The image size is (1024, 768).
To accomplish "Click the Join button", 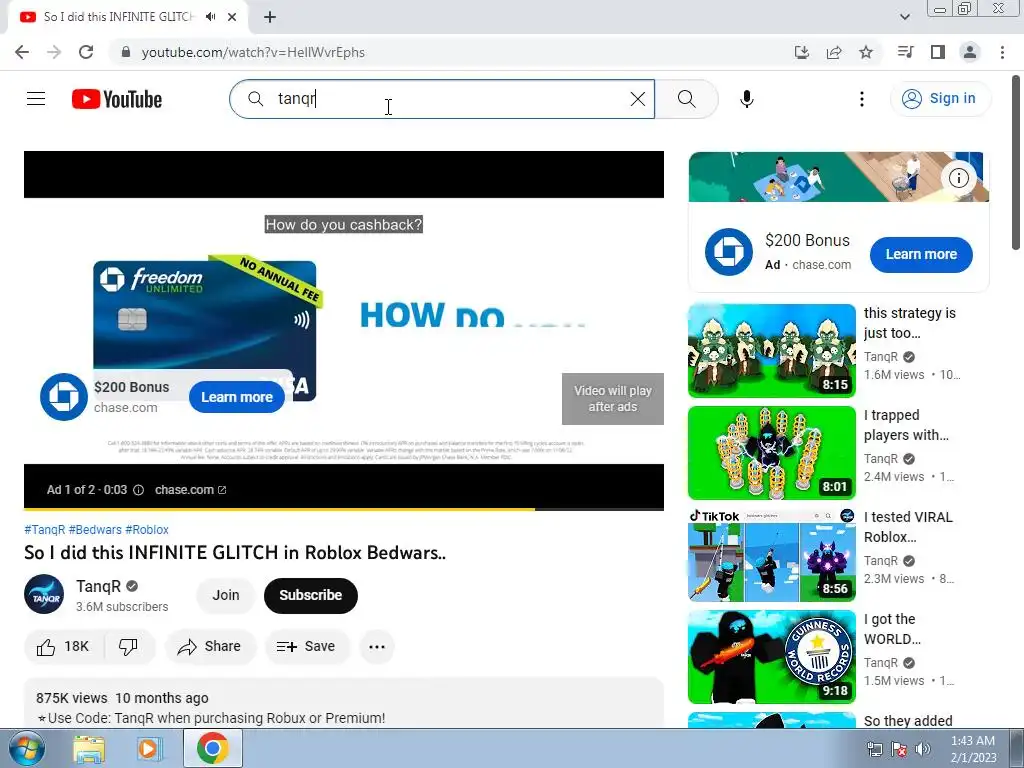I will tap(226, 595).
